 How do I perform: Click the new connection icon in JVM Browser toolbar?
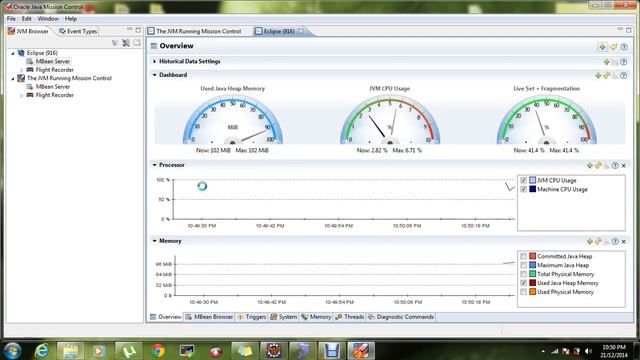pos(137,42)
